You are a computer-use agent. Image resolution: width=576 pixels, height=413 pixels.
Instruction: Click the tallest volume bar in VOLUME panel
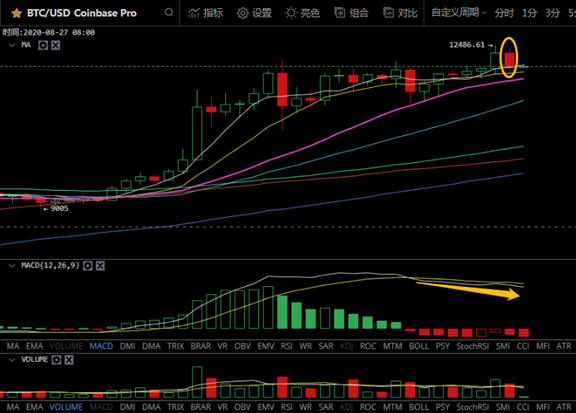tap(197, 382)
